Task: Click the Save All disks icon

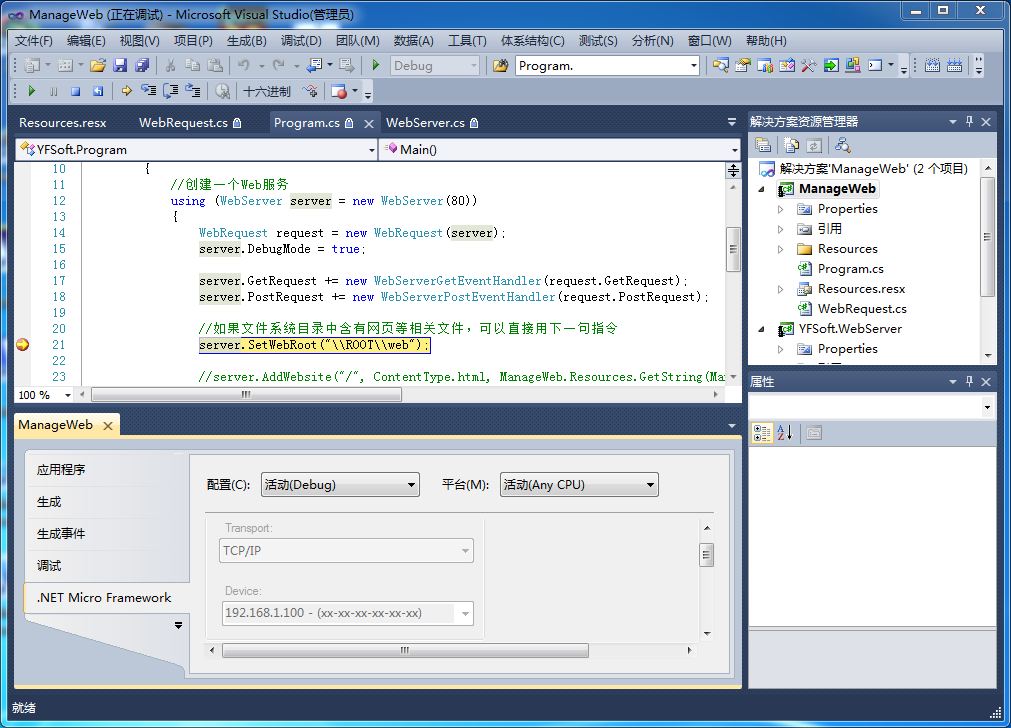Action: (x=142, y=65)
